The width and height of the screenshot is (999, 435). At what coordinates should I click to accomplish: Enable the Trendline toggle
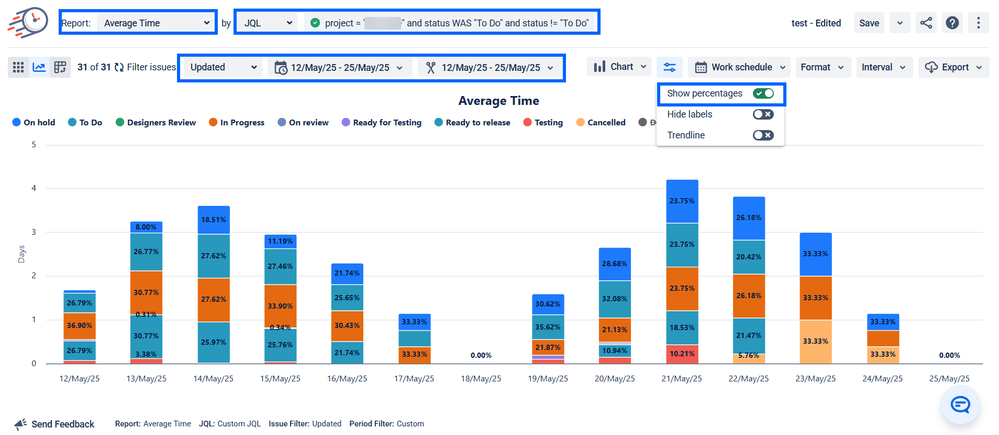pos(763,135)
